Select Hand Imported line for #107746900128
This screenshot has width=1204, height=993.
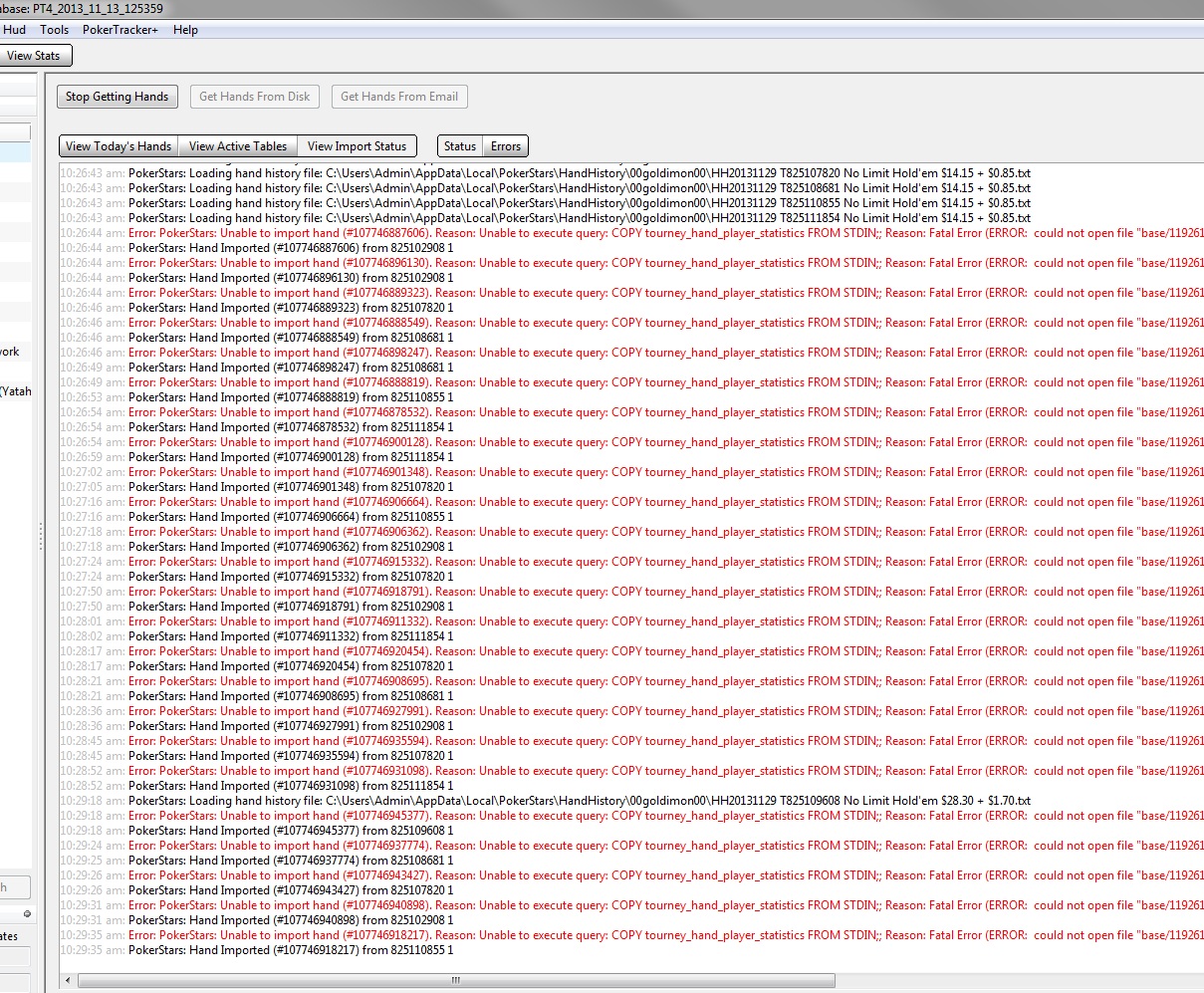pyautogui.click(x=257, y=457)
